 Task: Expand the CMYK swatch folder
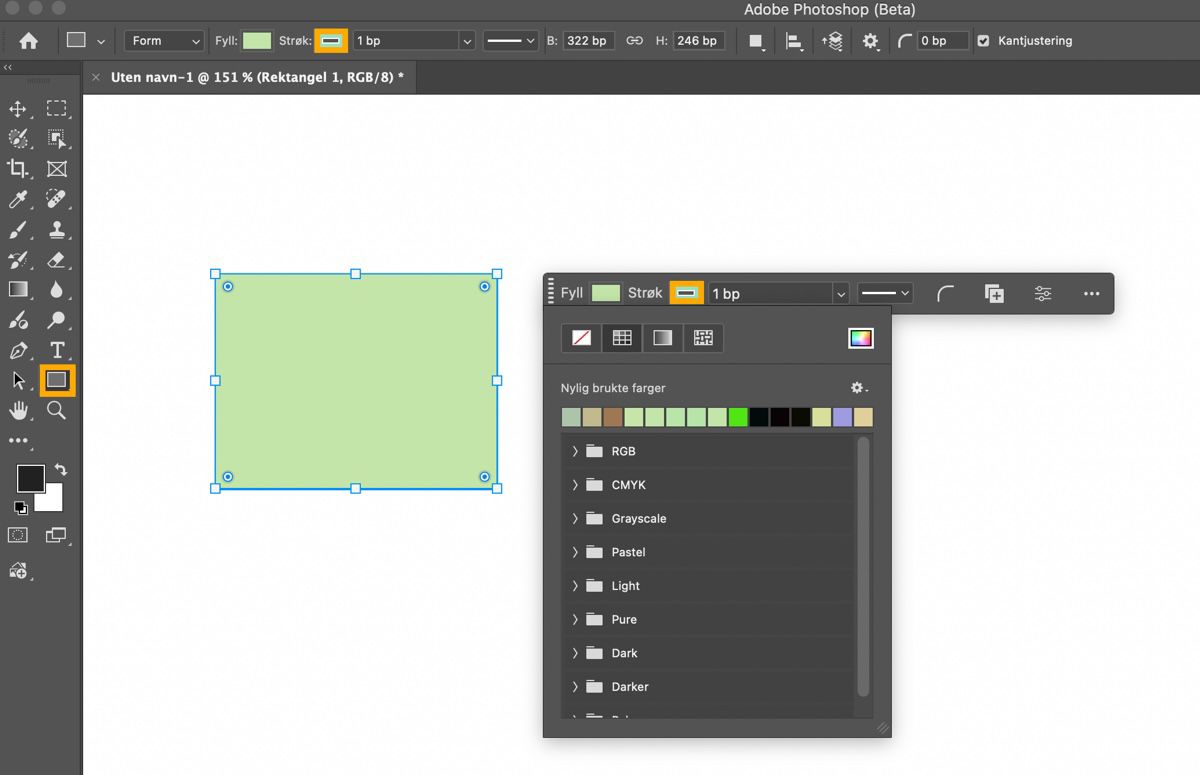point(575,485)
